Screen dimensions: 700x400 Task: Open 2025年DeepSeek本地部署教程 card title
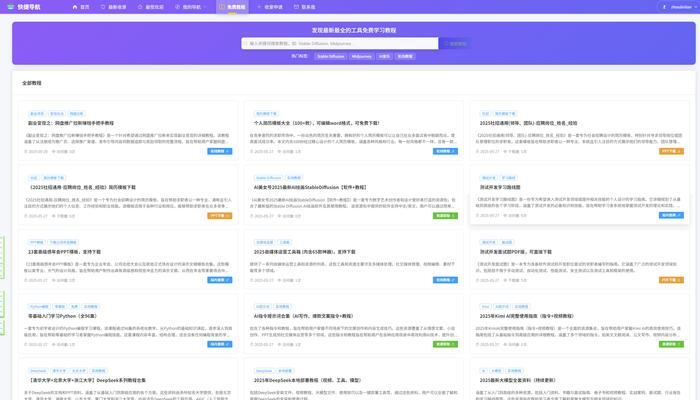click(x=308, y=380)
